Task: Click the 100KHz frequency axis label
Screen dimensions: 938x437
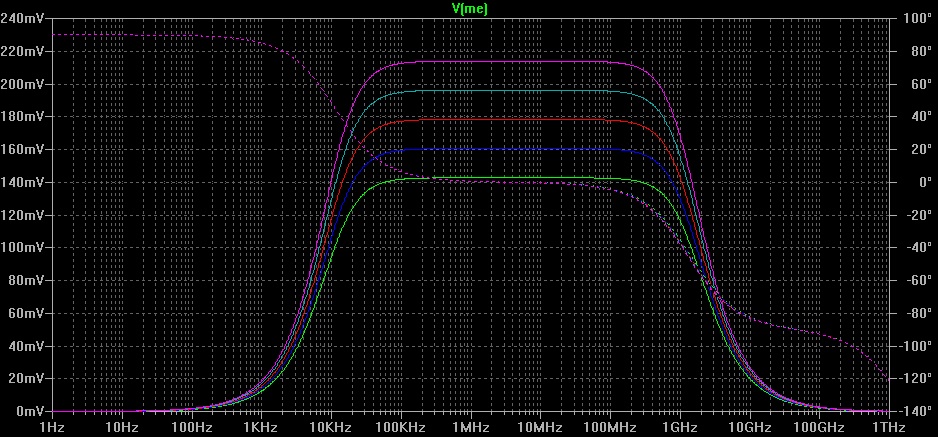Action: [400, 427]
